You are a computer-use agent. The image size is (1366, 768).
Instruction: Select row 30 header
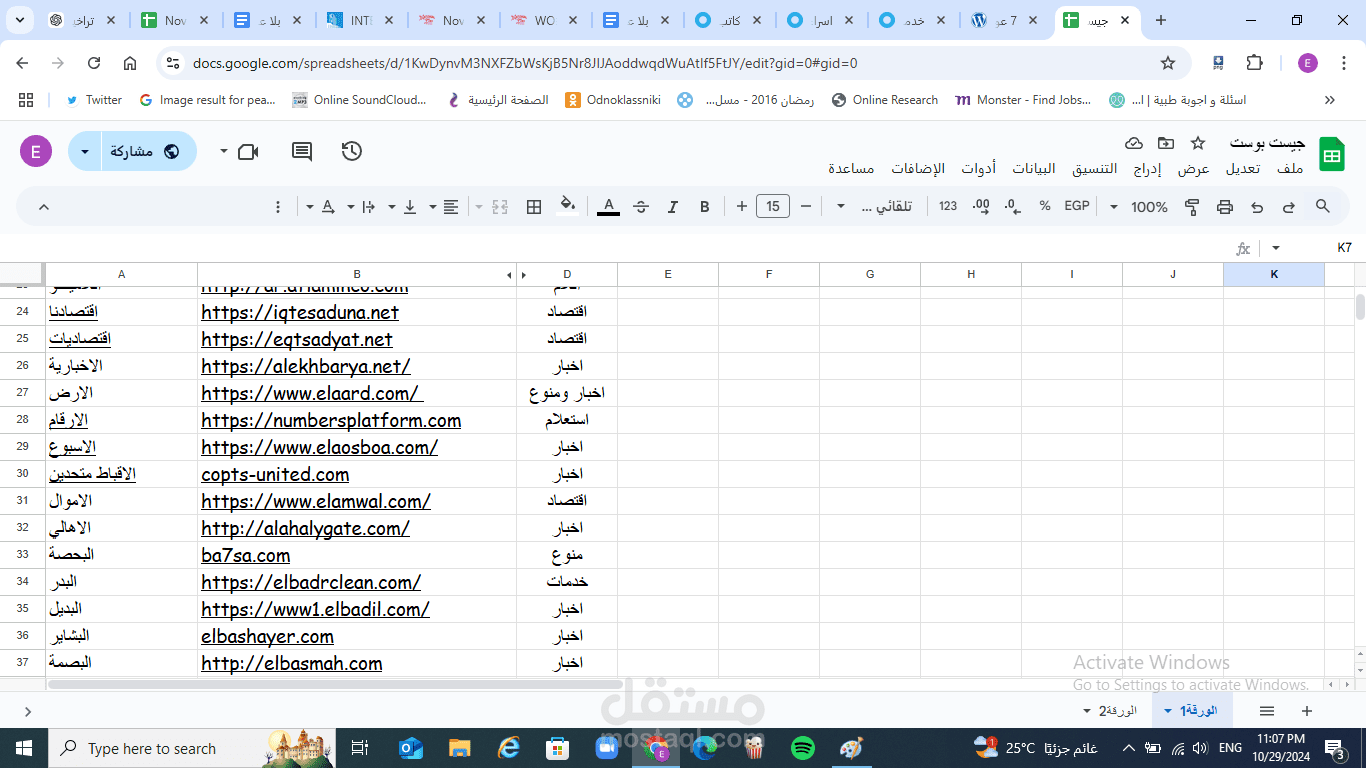pyautogui.click(x=22, y=474)
